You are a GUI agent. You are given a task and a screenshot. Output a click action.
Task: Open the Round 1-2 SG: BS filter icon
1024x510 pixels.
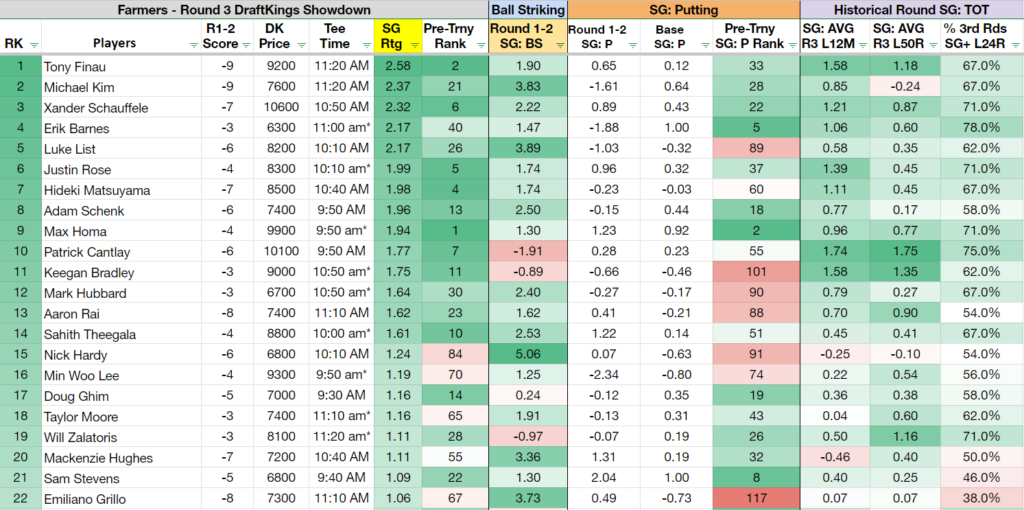tap(559, 45)
